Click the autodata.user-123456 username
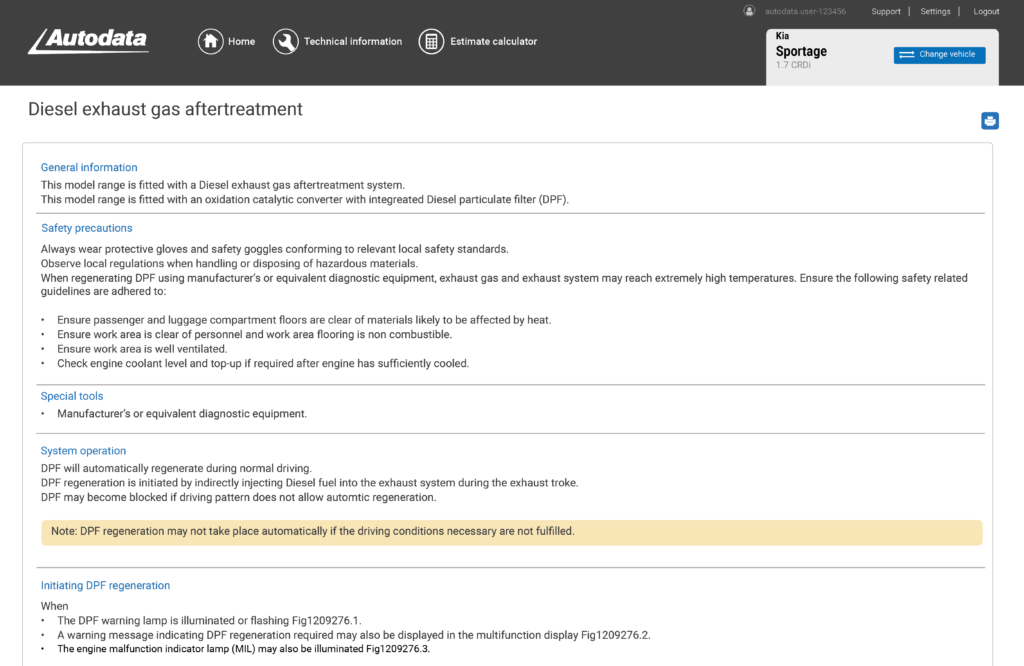The width and height of the screenshot is (1024, 666). click(x=805, y=12)
